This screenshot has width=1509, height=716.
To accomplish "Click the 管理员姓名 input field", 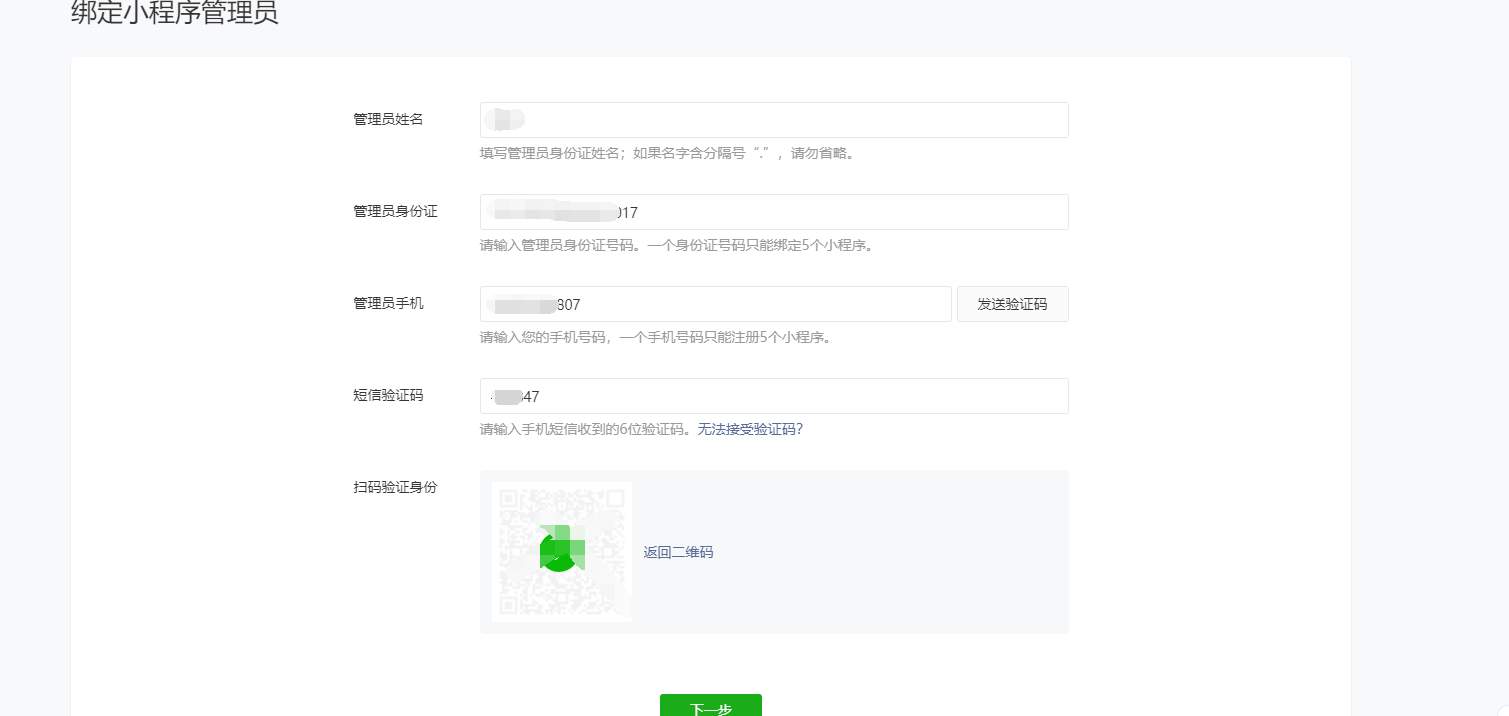I will (x=774, y=120).
